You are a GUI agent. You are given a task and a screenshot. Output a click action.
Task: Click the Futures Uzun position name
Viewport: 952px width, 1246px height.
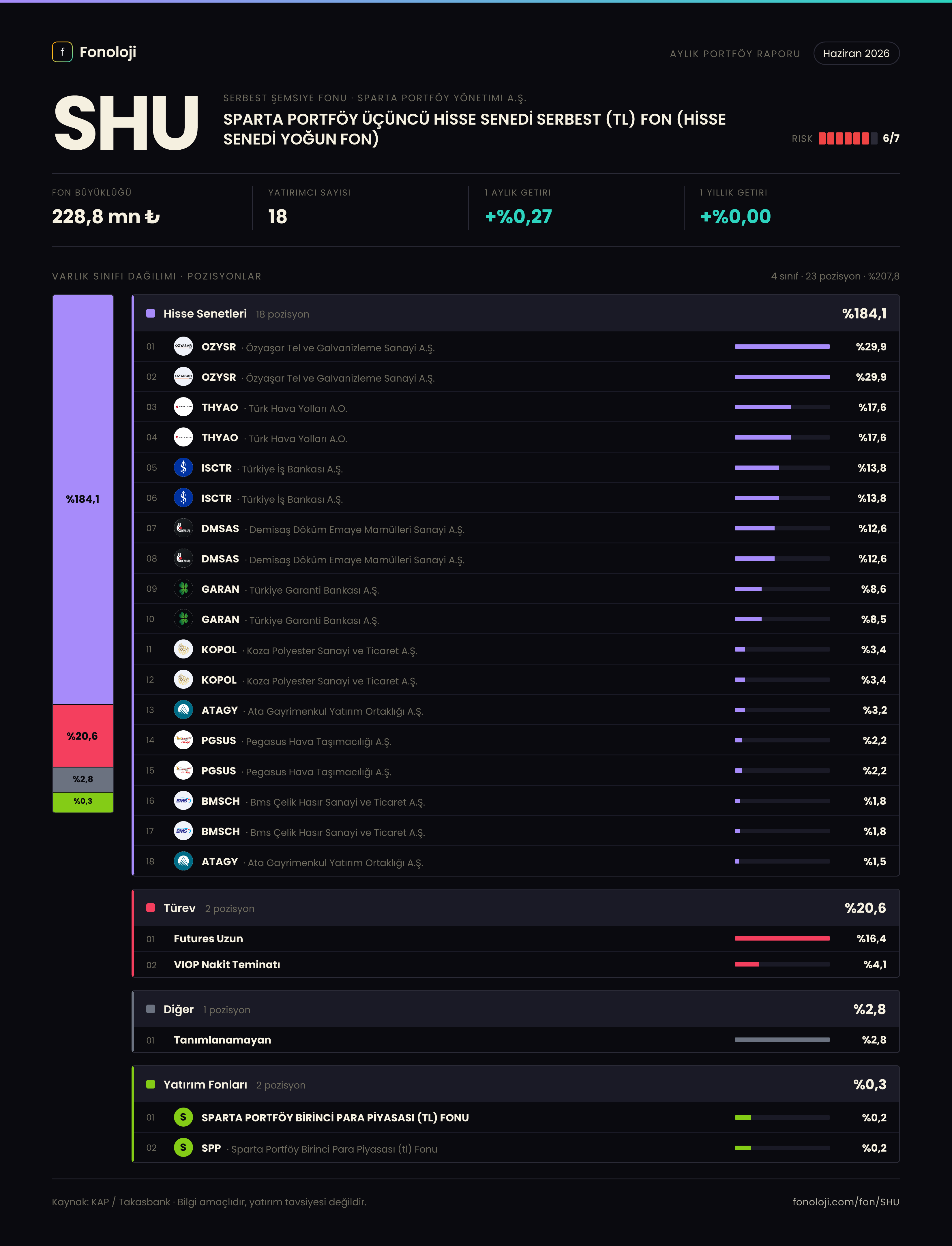click(x=209, y=938)
